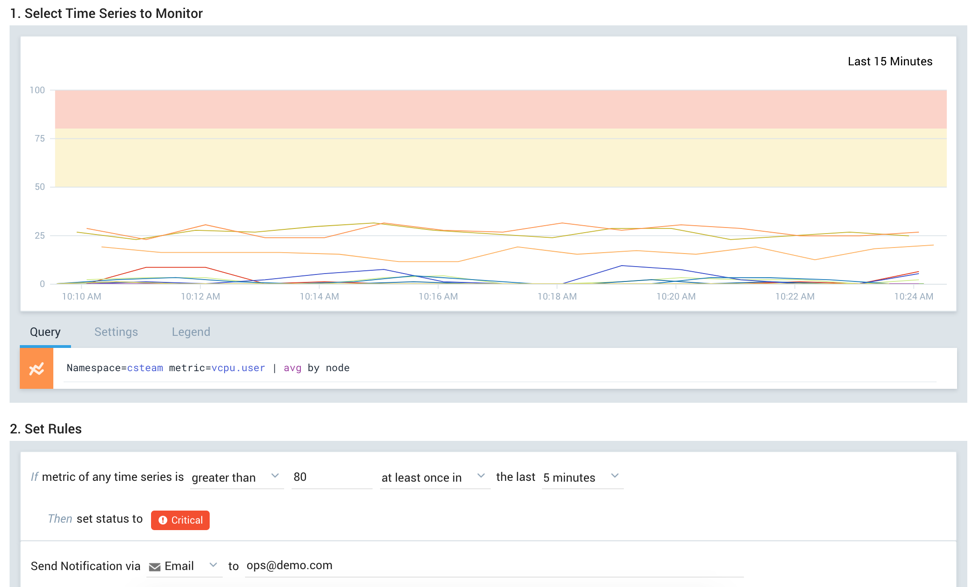
Task: Click the threshold value field showing 80
Action: point(332,477)
